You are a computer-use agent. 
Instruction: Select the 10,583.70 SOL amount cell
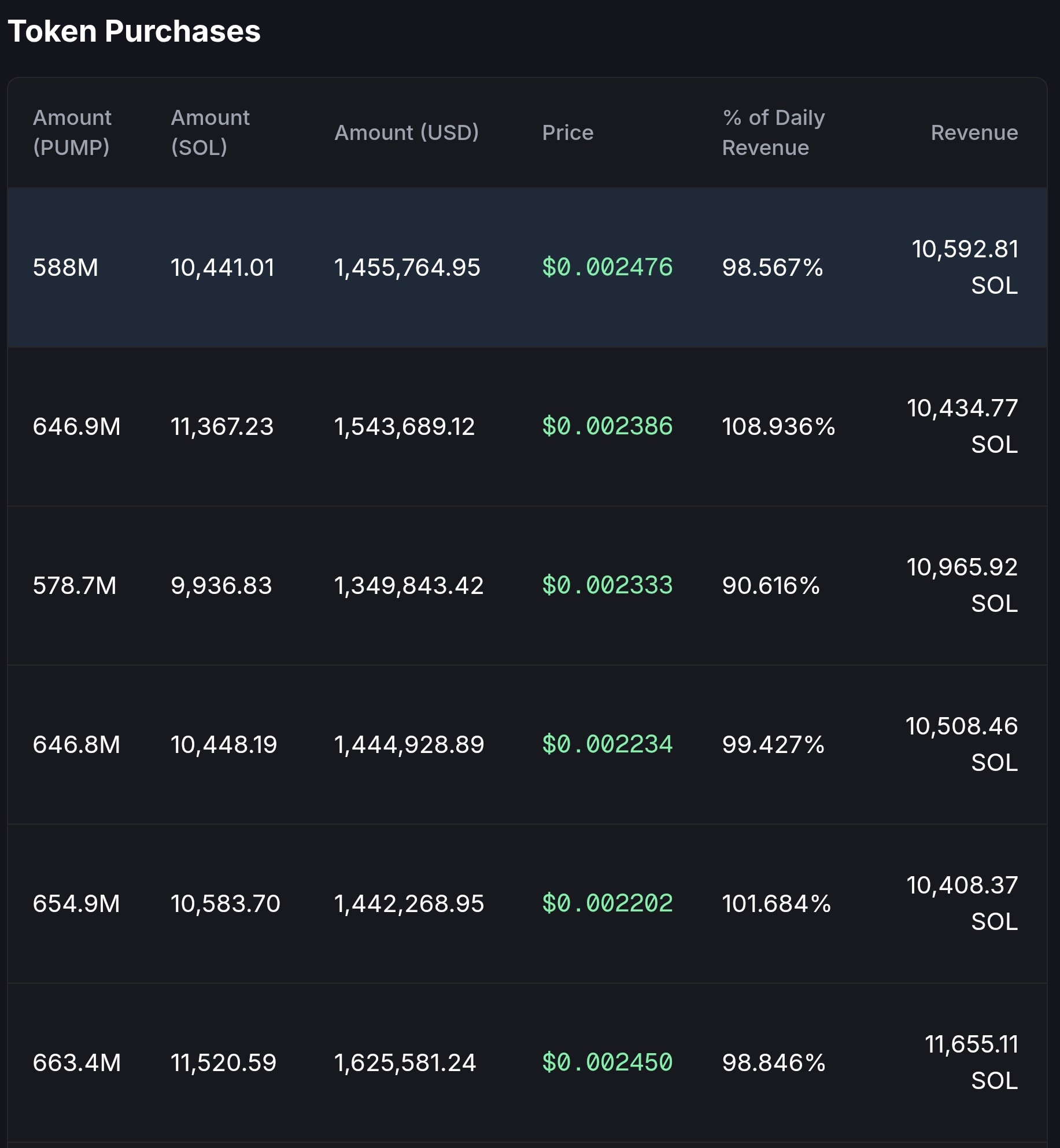pyautogui.click(x=225, y=903)
